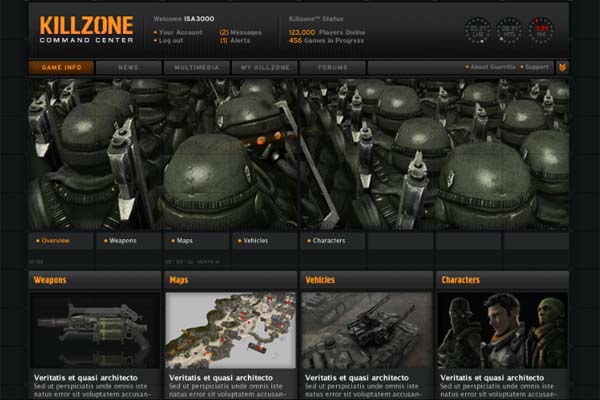
Task: Select the Weapons sub-tab
Action: pyautogui.click(x=129, y=241)
